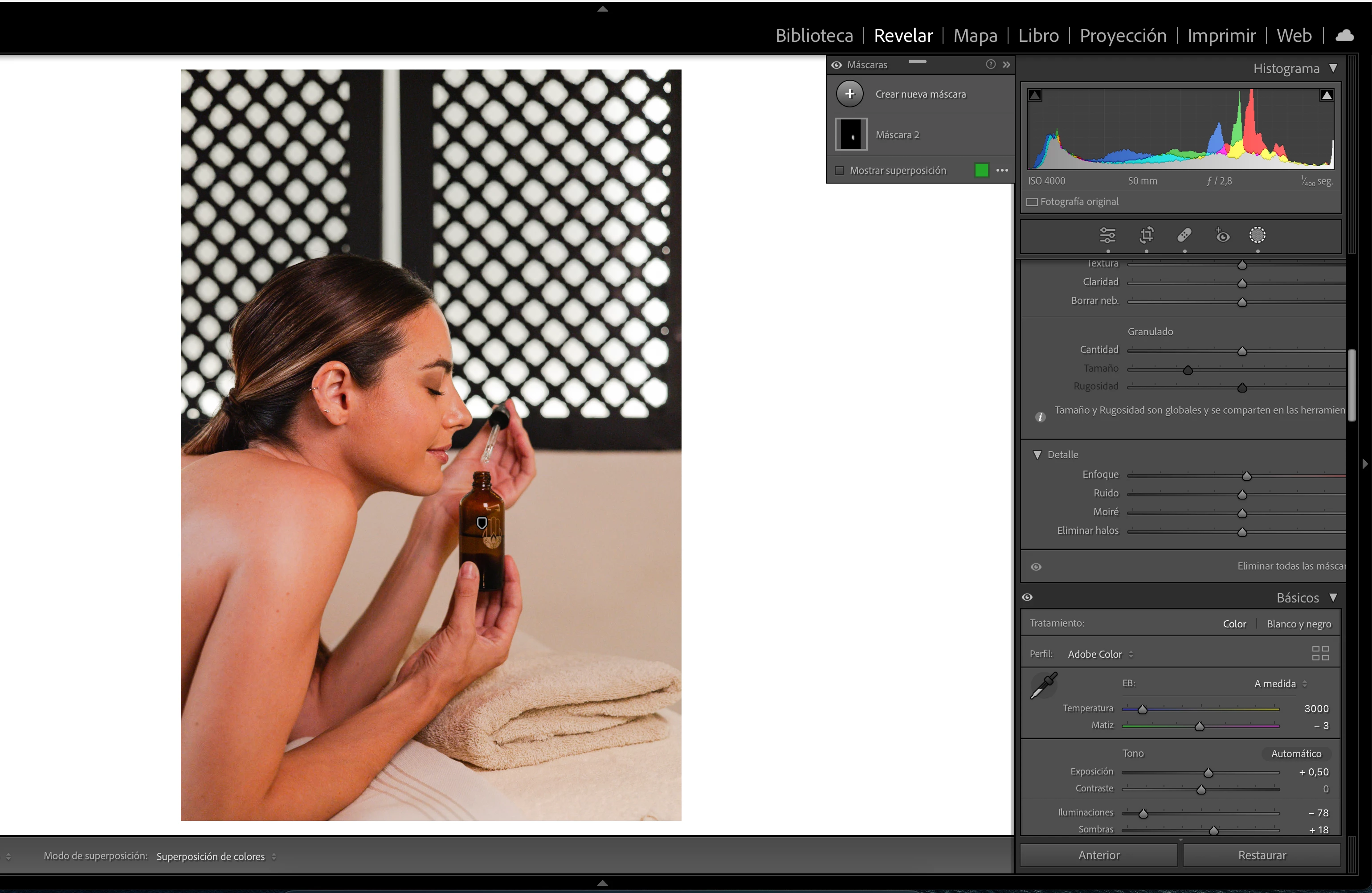Select the Healing tool icon

pyautogui.click(x=1184, y=235)
